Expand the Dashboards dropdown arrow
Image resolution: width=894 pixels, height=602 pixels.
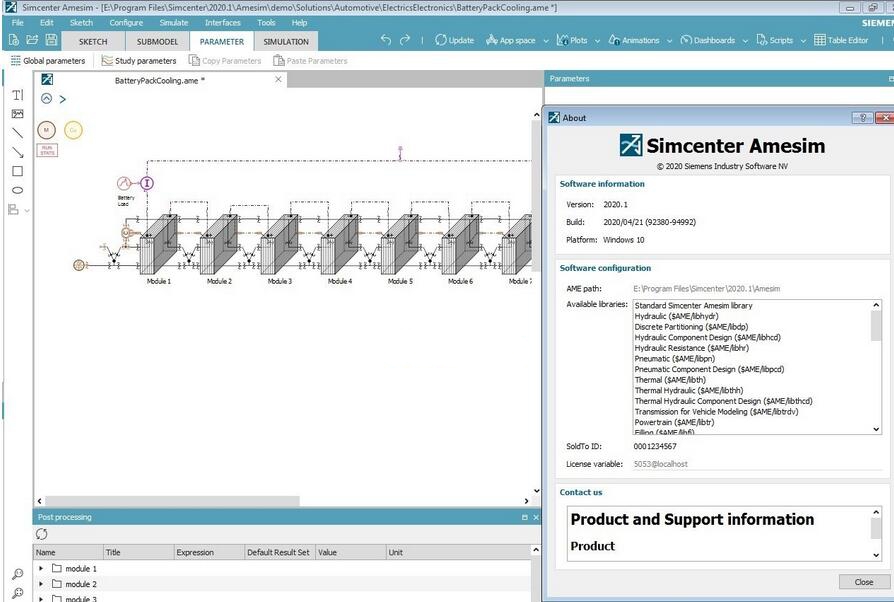point(745,41)
